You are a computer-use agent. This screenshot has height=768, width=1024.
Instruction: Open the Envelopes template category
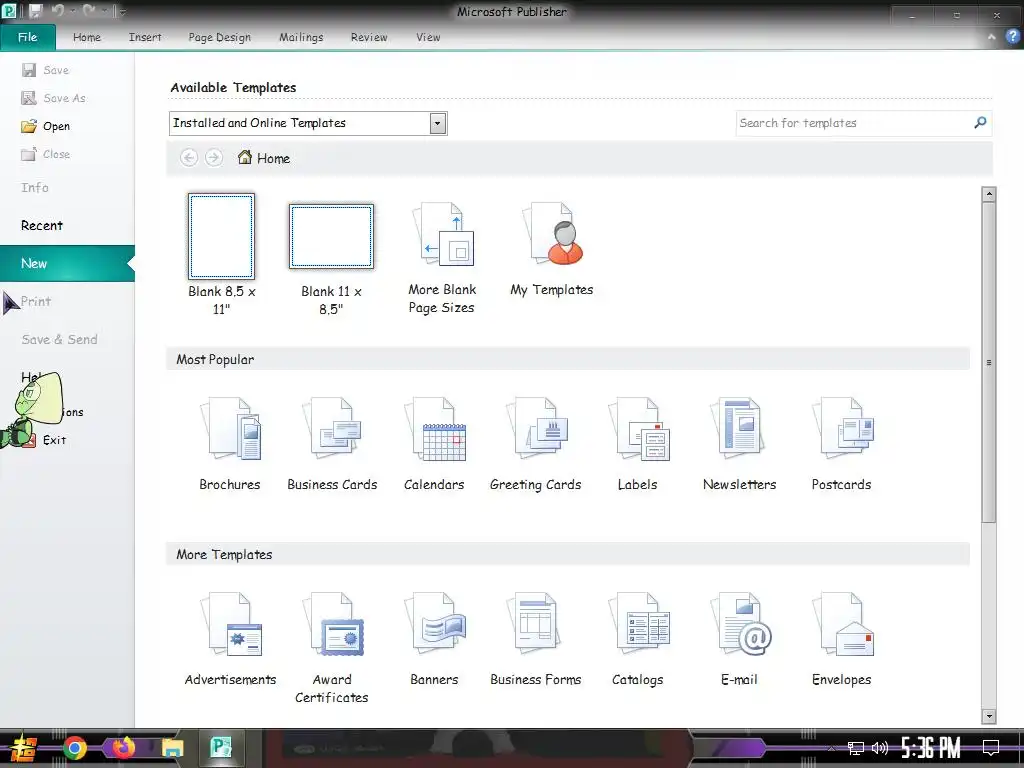tap(842, 639)
